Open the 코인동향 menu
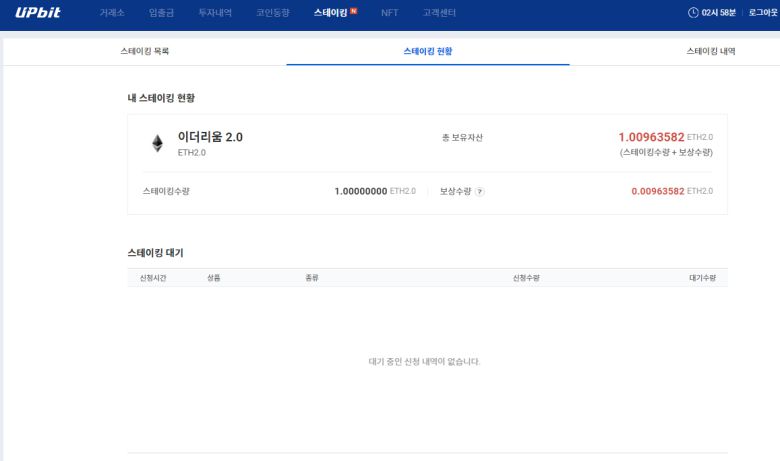Viewport: 780px width, 461px height. click(x=273, y=13)
